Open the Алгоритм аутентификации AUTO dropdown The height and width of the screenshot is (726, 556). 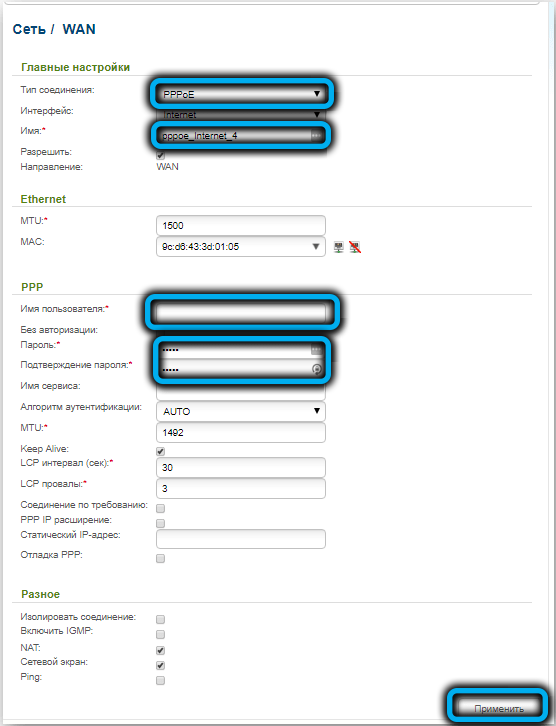point(241,411)
